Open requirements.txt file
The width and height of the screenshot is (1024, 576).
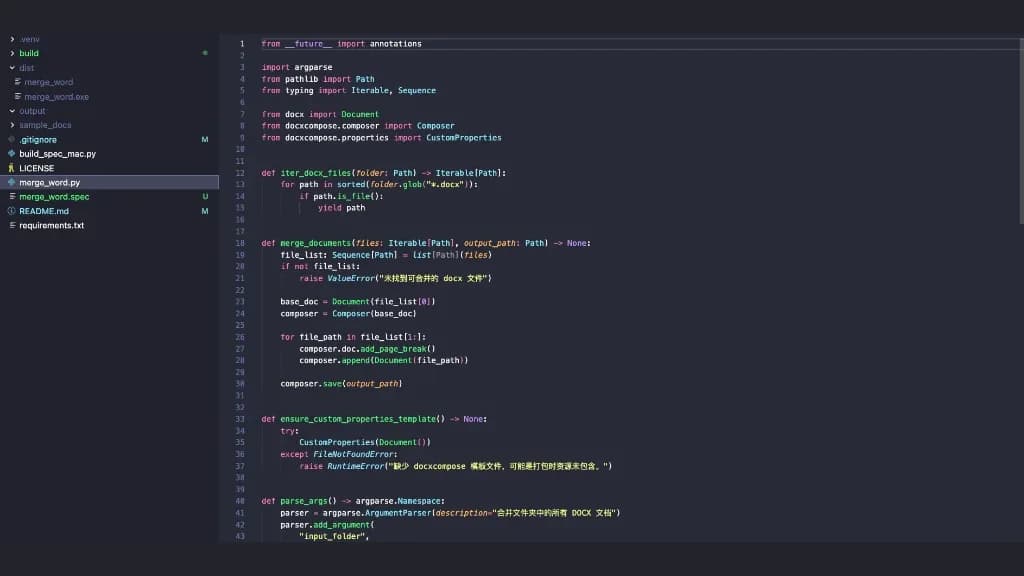(52, 225)
